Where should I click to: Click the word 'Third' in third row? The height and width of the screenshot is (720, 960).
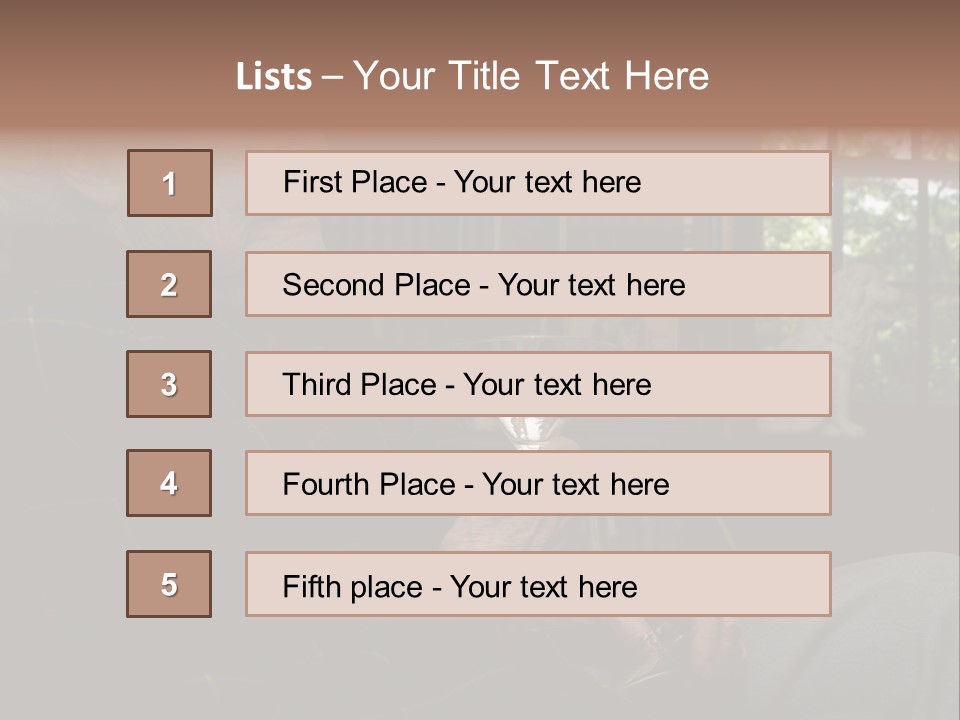click(316, 384)
